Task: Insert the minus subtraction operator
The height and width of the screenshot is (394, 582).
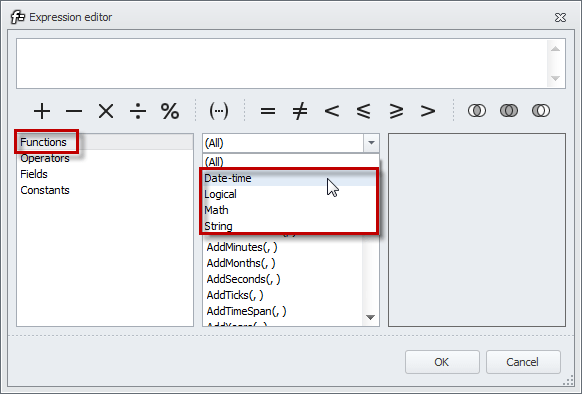Action: (x=74, y=111)
